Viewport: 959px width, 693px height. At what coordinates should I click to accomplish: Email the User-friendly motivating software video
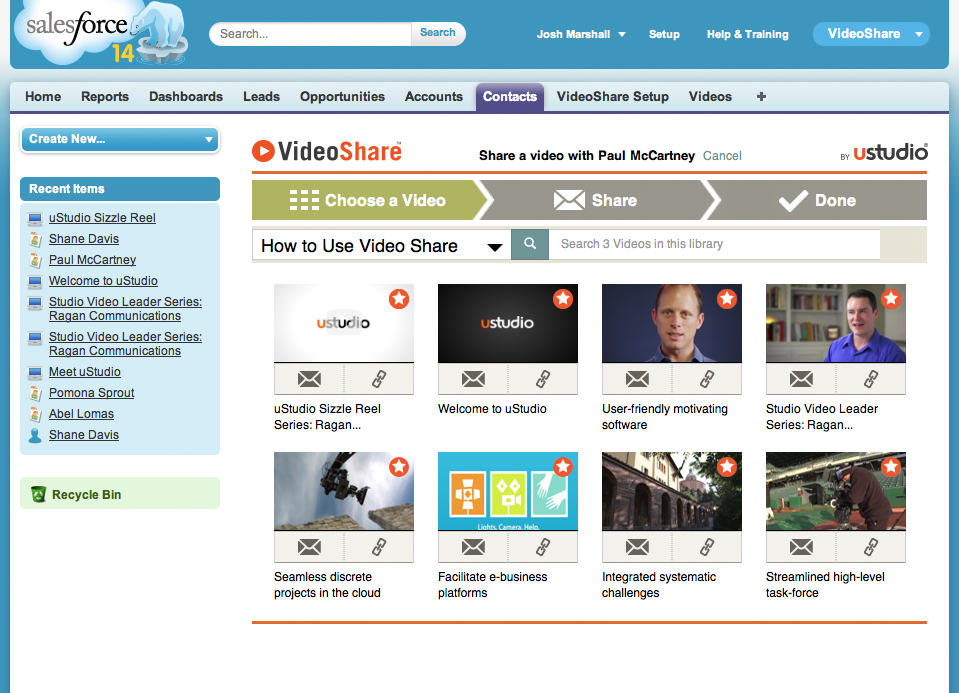(x=637, y=379)
